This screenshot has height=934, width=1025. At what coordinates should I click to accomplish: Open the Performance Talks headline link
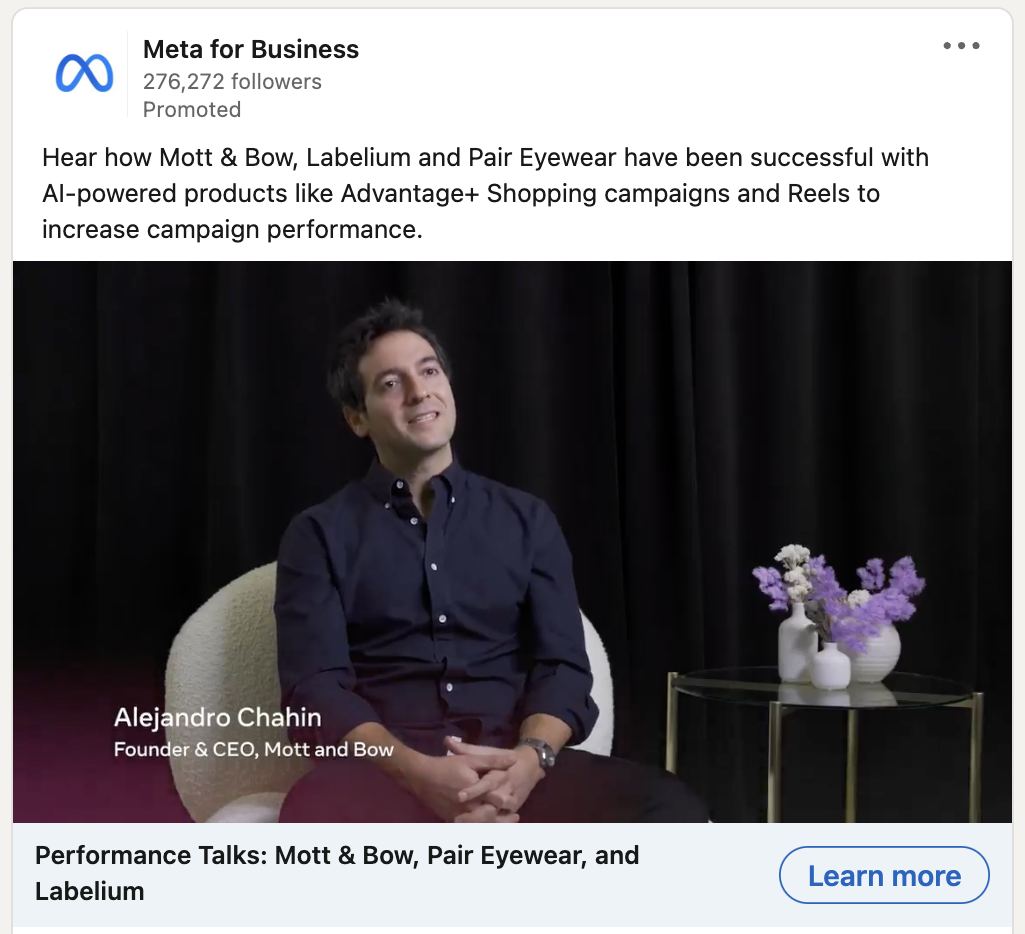pos(337,873)
